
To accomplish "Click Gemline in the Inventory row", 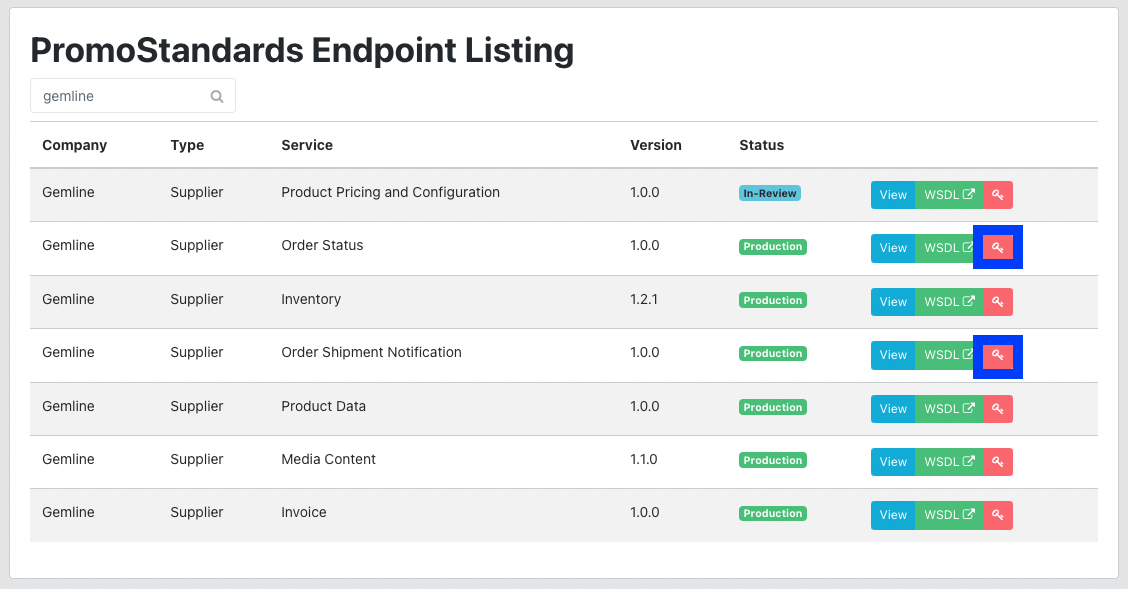I will pos(68,299).
